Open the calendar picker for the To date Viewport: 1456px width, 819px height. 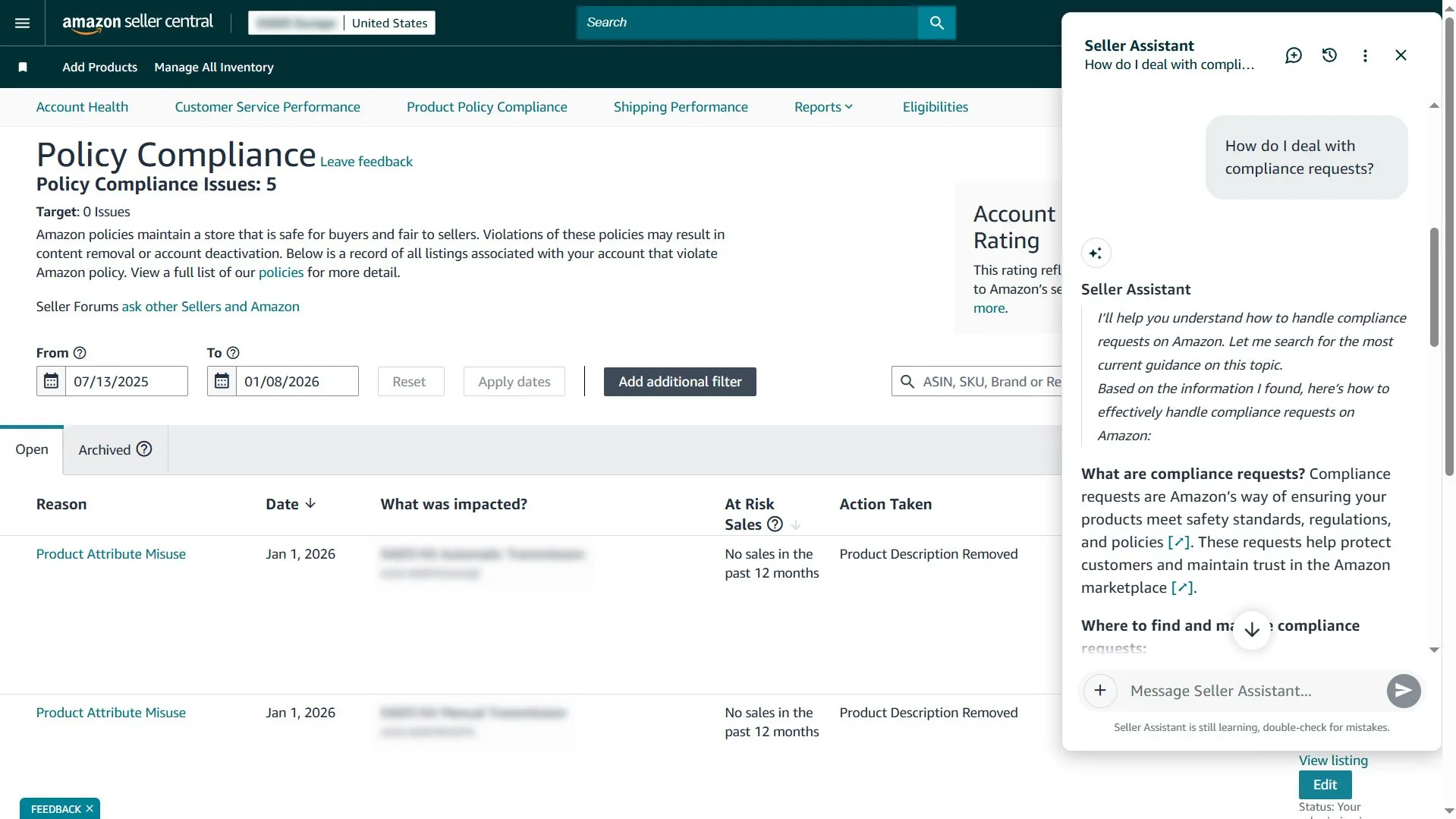coord(221,381)
